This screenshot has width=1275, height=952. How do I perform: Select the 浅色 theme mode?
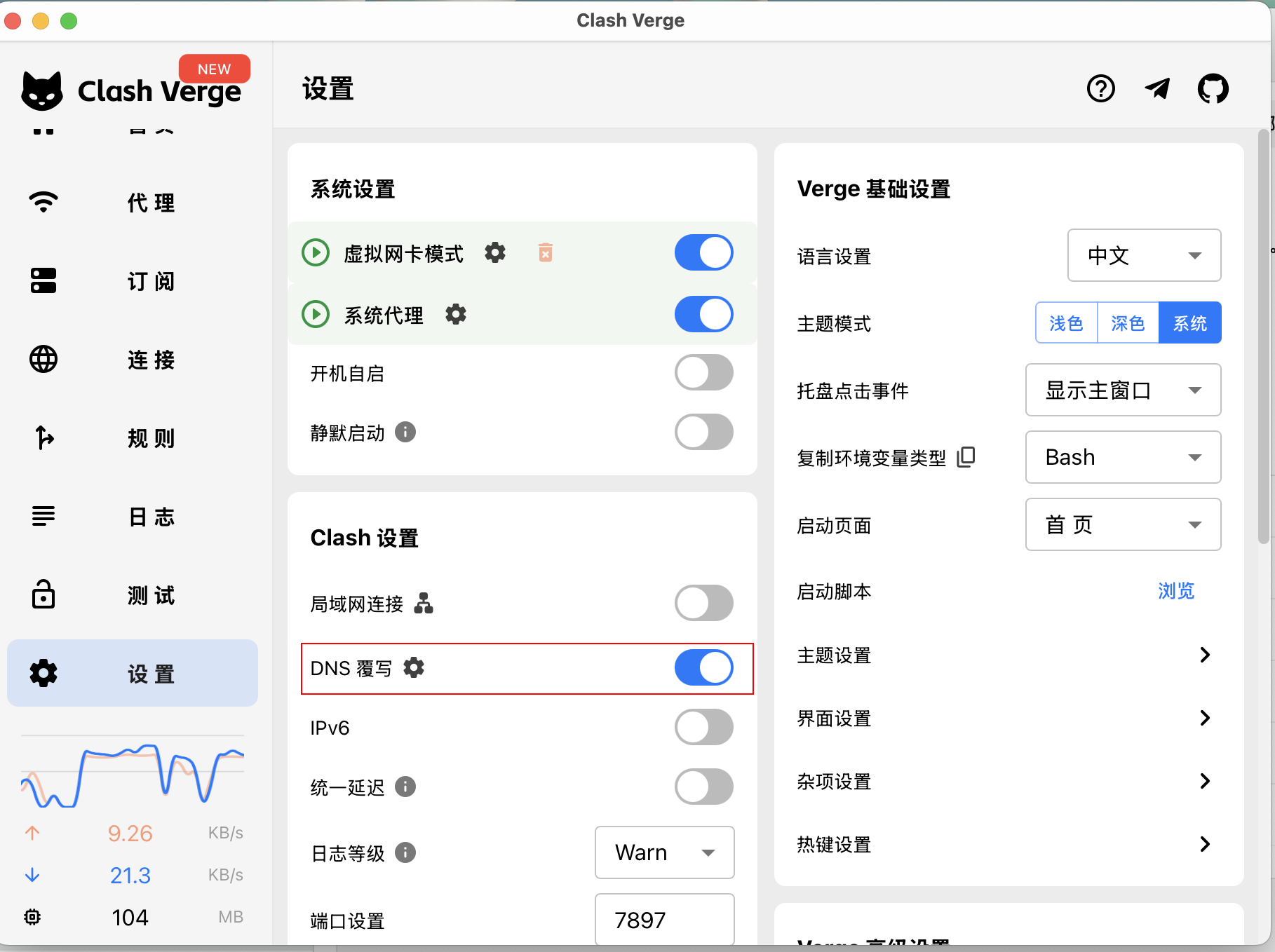1066,322
